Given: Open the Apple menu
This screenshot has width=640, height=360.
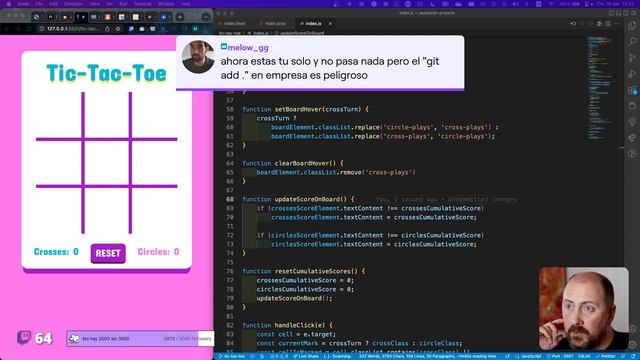Looking at the screenshot, I should click(8, 4).
